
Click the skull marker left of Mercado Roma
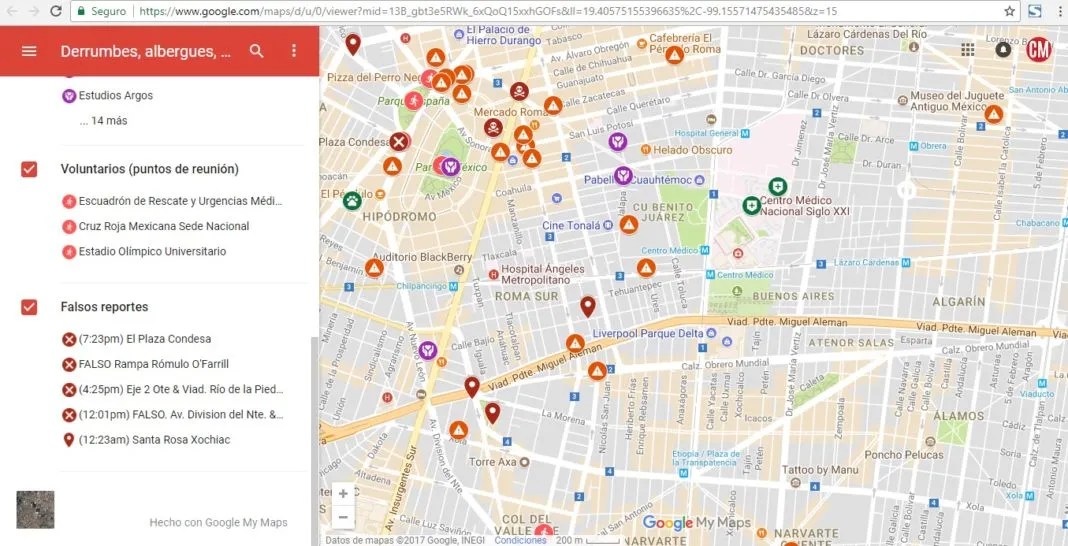click(493, 127)
